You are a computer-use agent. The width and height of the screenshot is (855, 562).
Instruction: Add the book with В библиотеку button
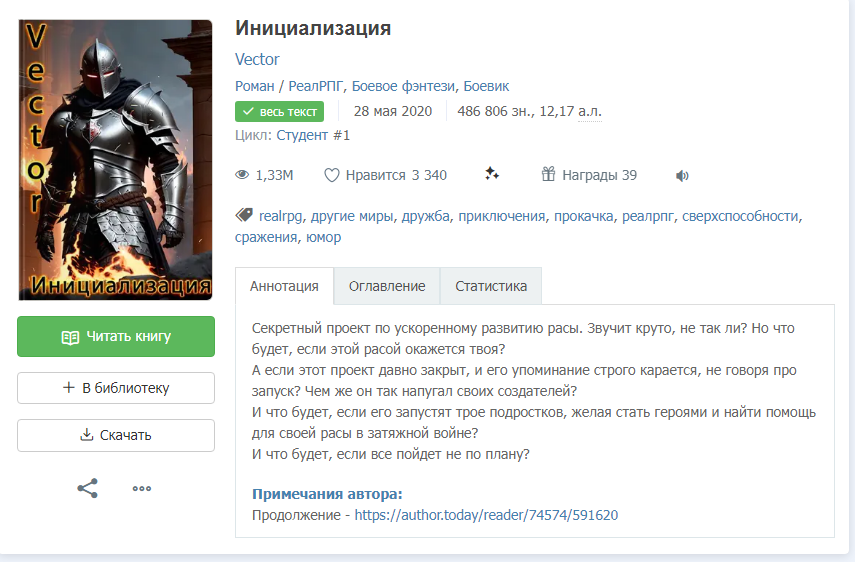click(x=116, y=388)
